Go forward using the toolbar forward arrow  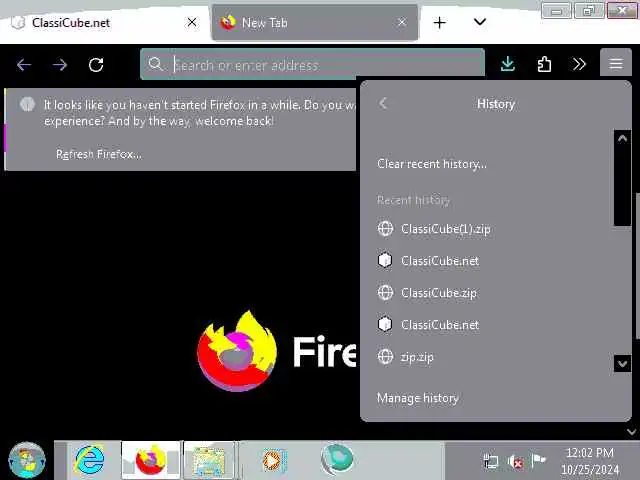coord(60,64)
